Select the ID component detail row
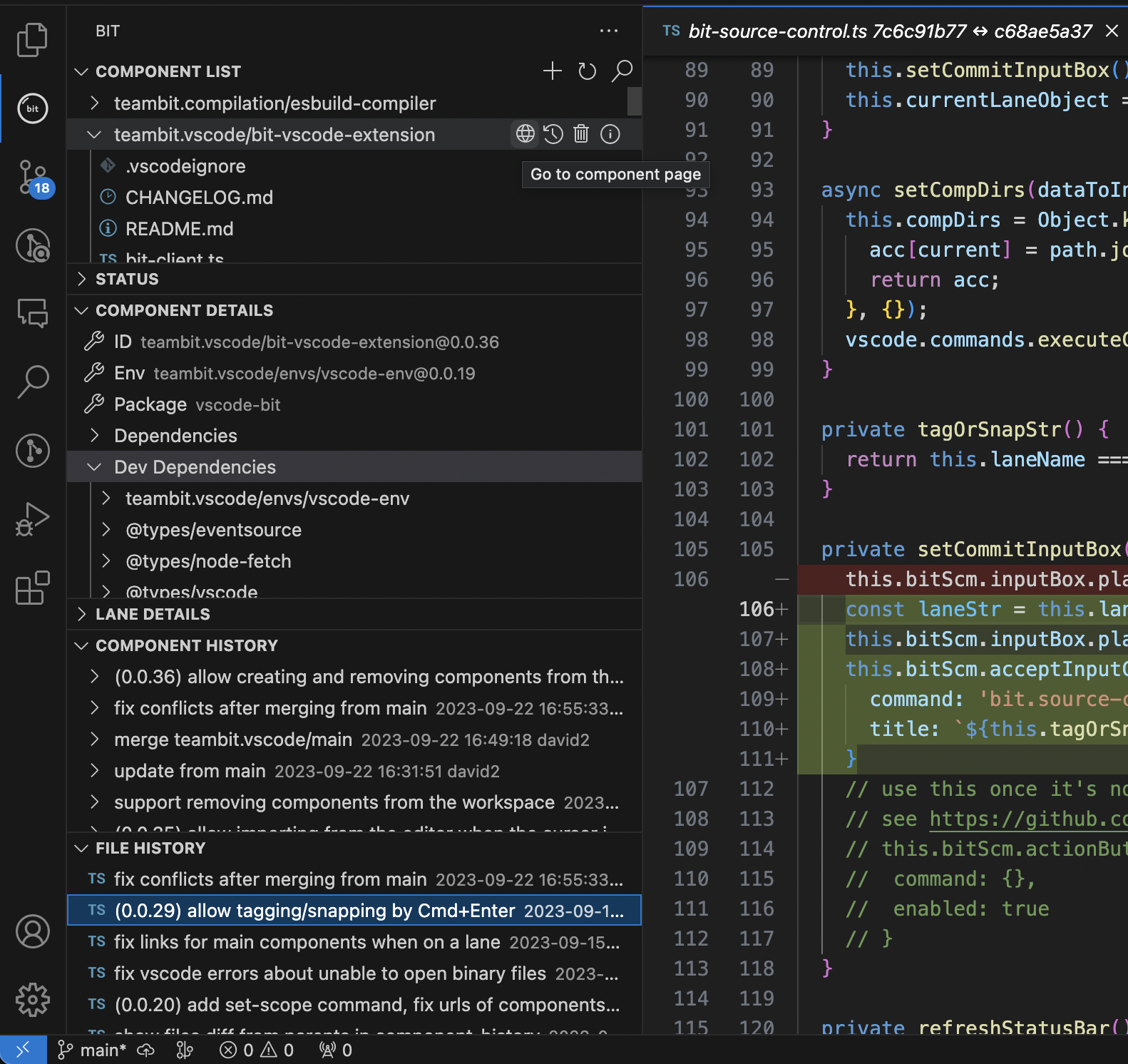 (354, 342)
